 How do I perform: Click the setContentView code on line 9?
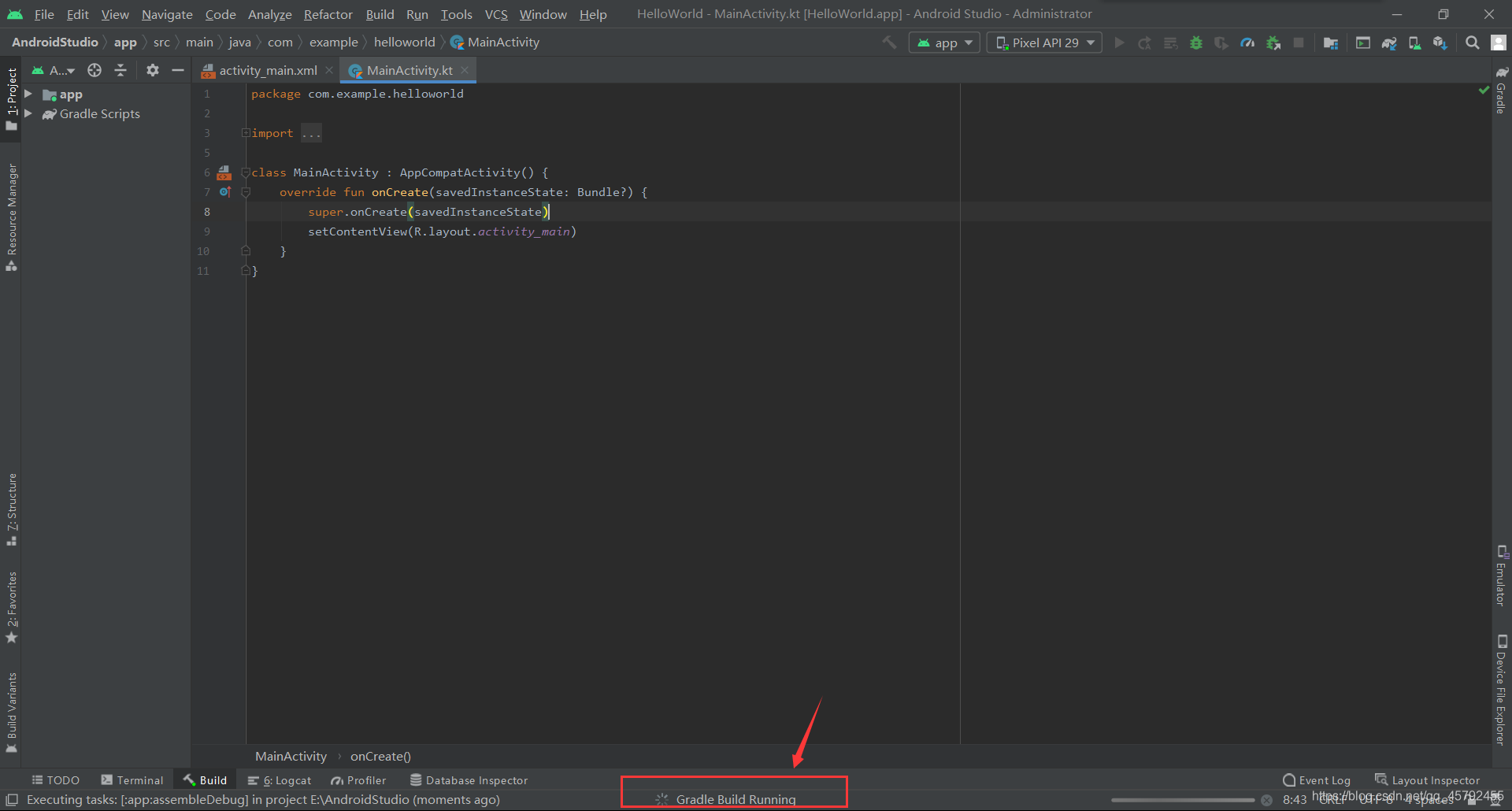click(442, 231)
